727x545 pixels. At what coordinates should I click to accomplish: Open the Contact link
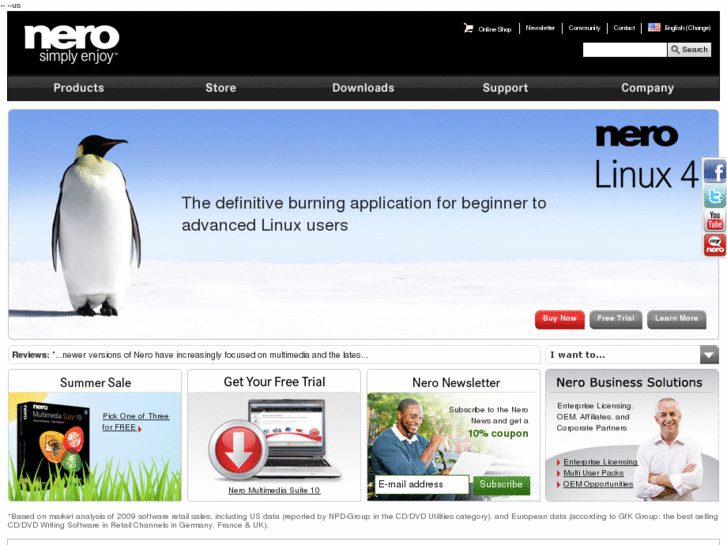coord(624,28)
